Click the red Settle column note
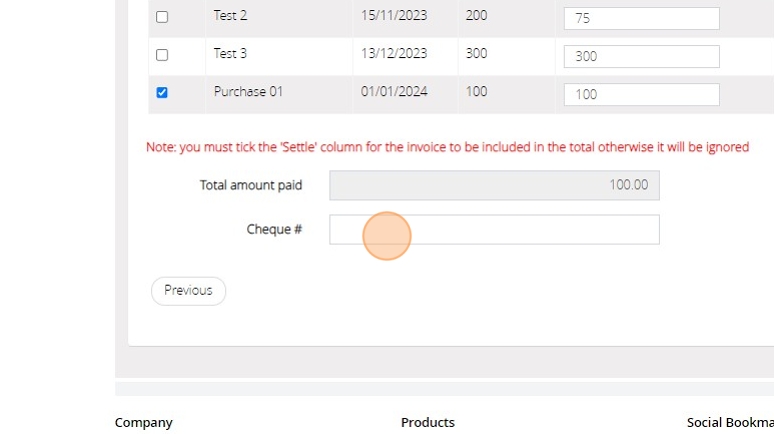774x434 pixels. [x=447, y=147]
